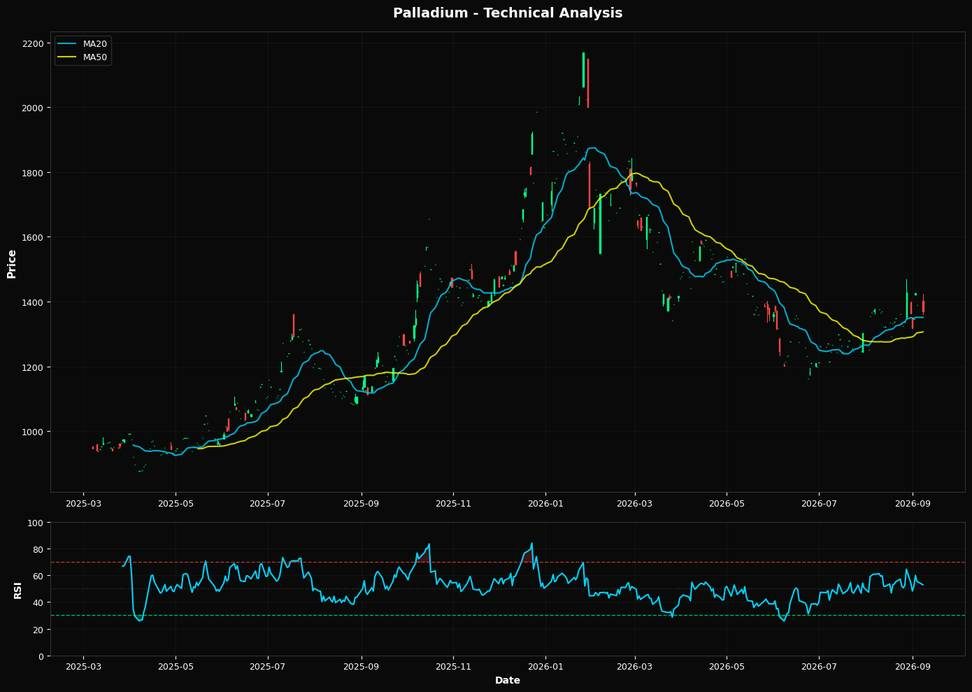Click 2025-09 date label under price chart
Viewport: 972px width, 692px height.
[361, 503]
